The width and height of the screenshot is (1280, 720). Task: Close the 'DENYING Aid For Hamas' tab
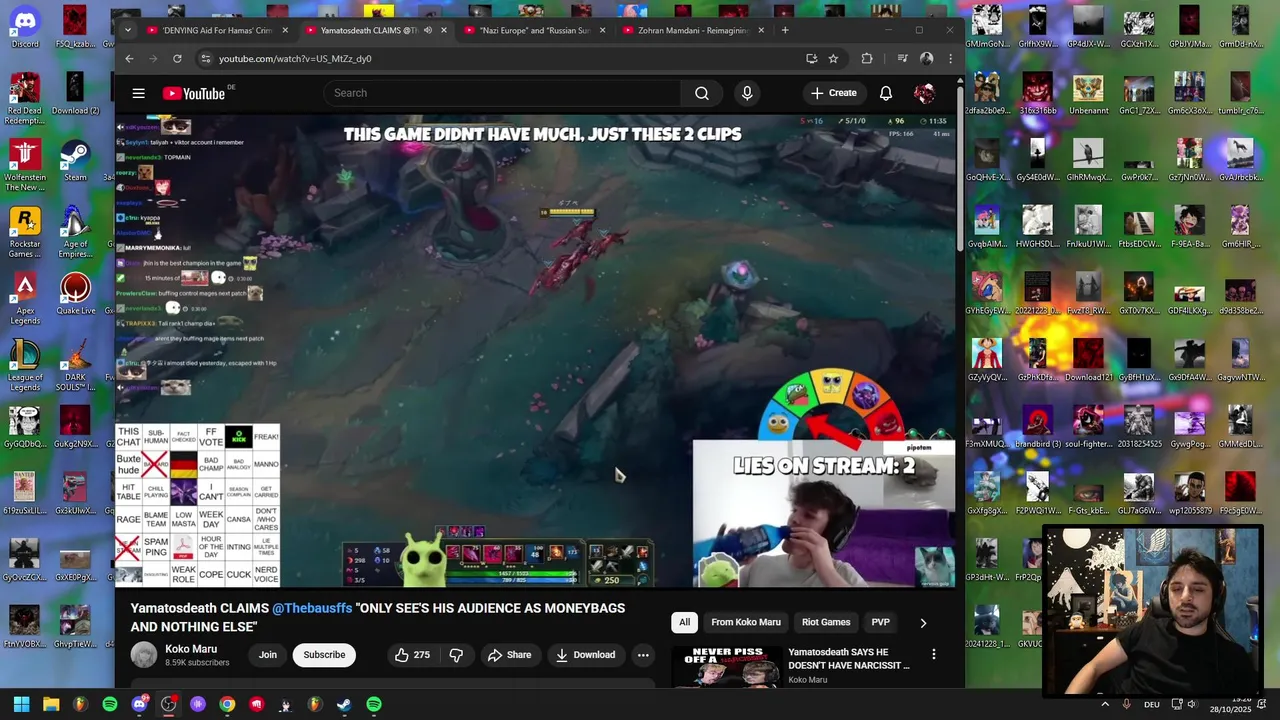pyautogui.click(x=285, y=30)
